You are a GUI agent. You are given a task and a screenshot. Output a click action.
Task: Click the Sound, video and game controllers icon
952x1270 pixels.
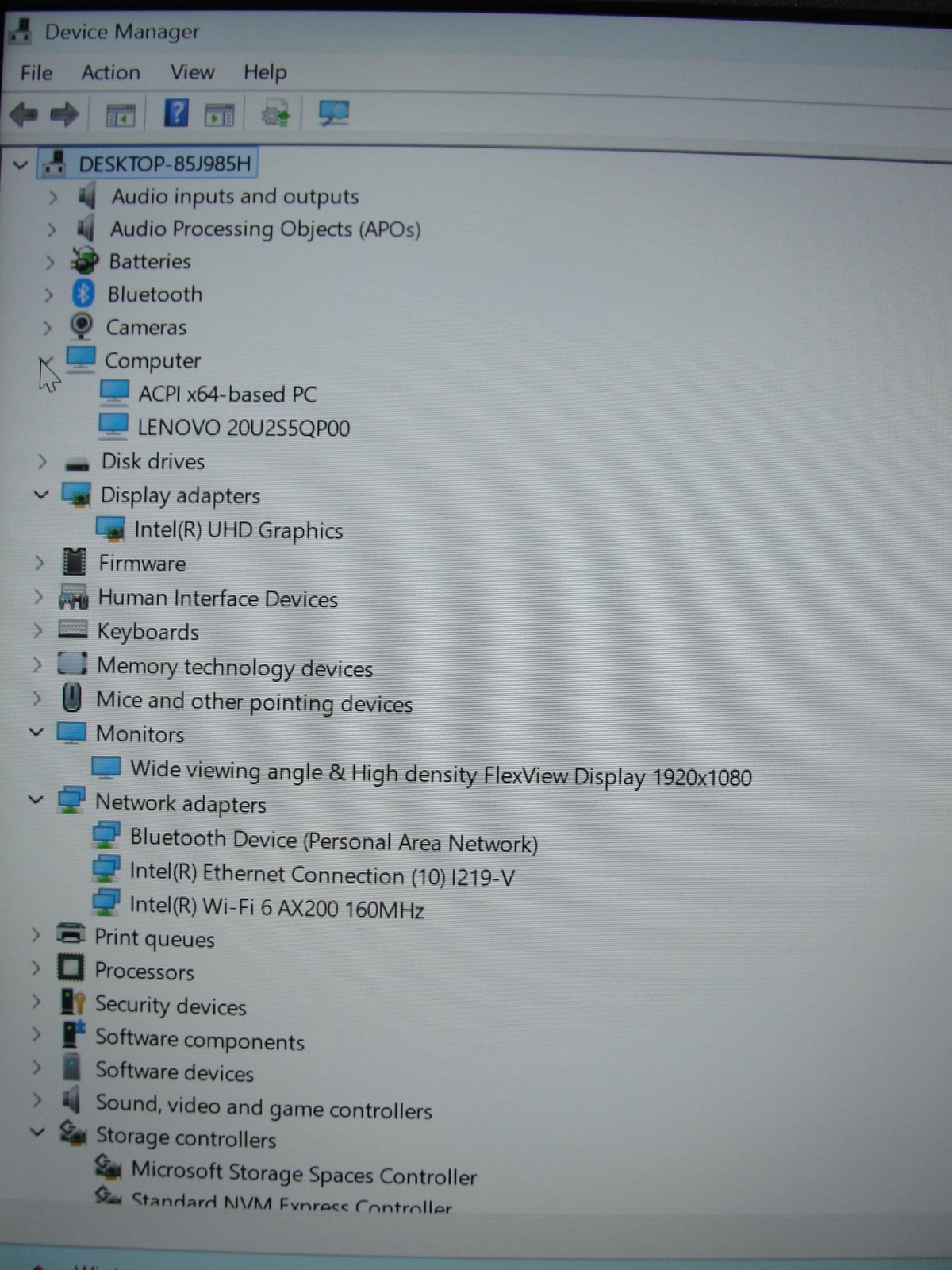coord(71,1100)
